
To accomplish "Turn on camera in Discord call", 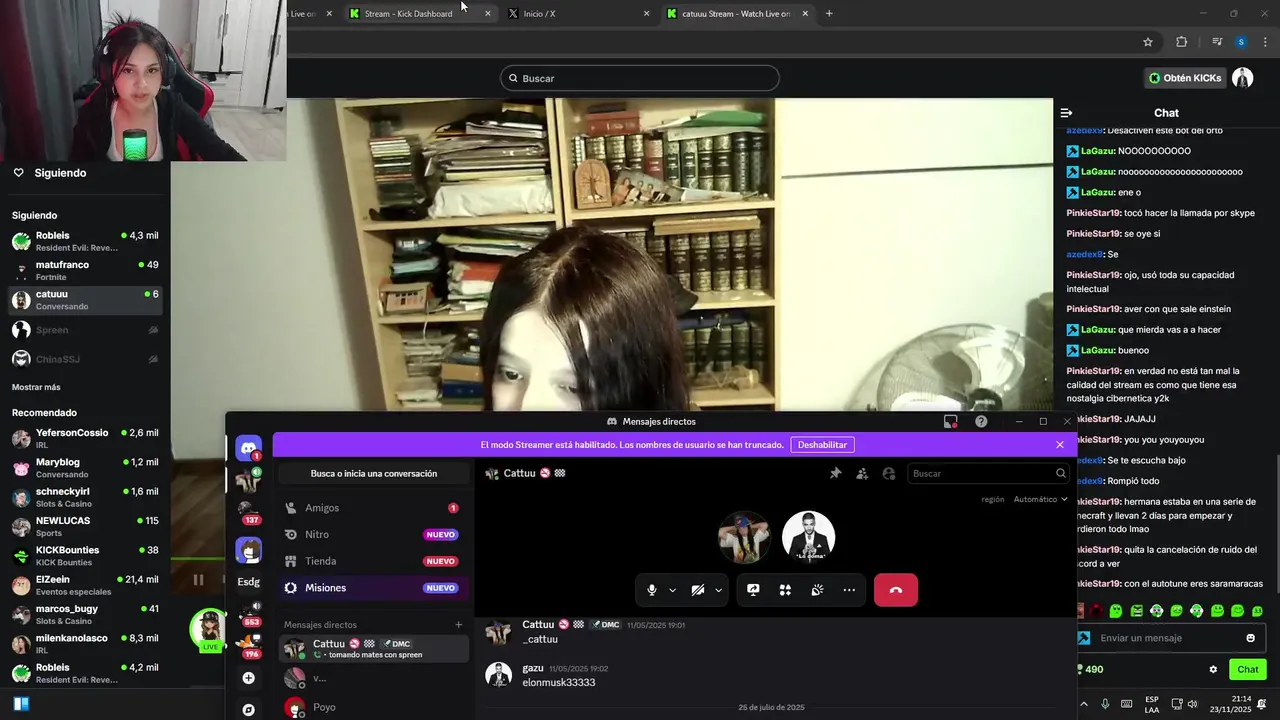I will [x=698, y=590].
